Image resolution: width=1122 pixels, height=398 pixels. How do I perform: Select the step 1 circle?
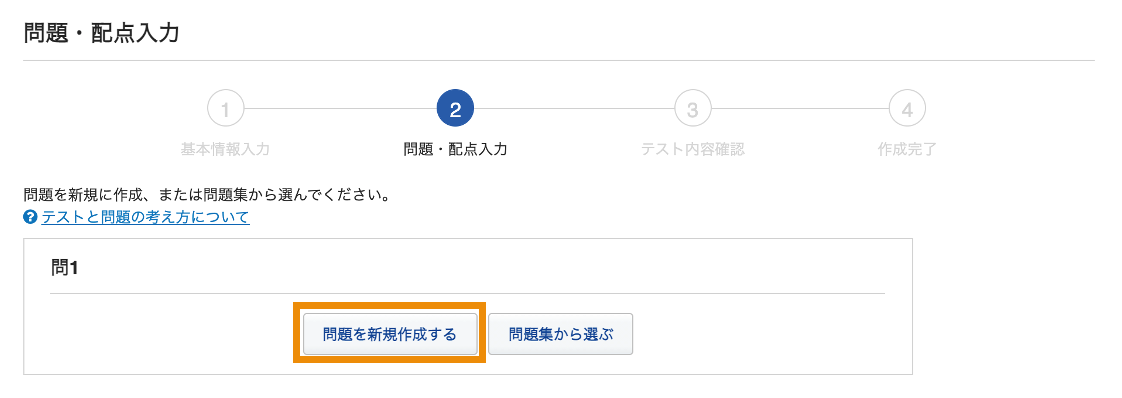225,110
